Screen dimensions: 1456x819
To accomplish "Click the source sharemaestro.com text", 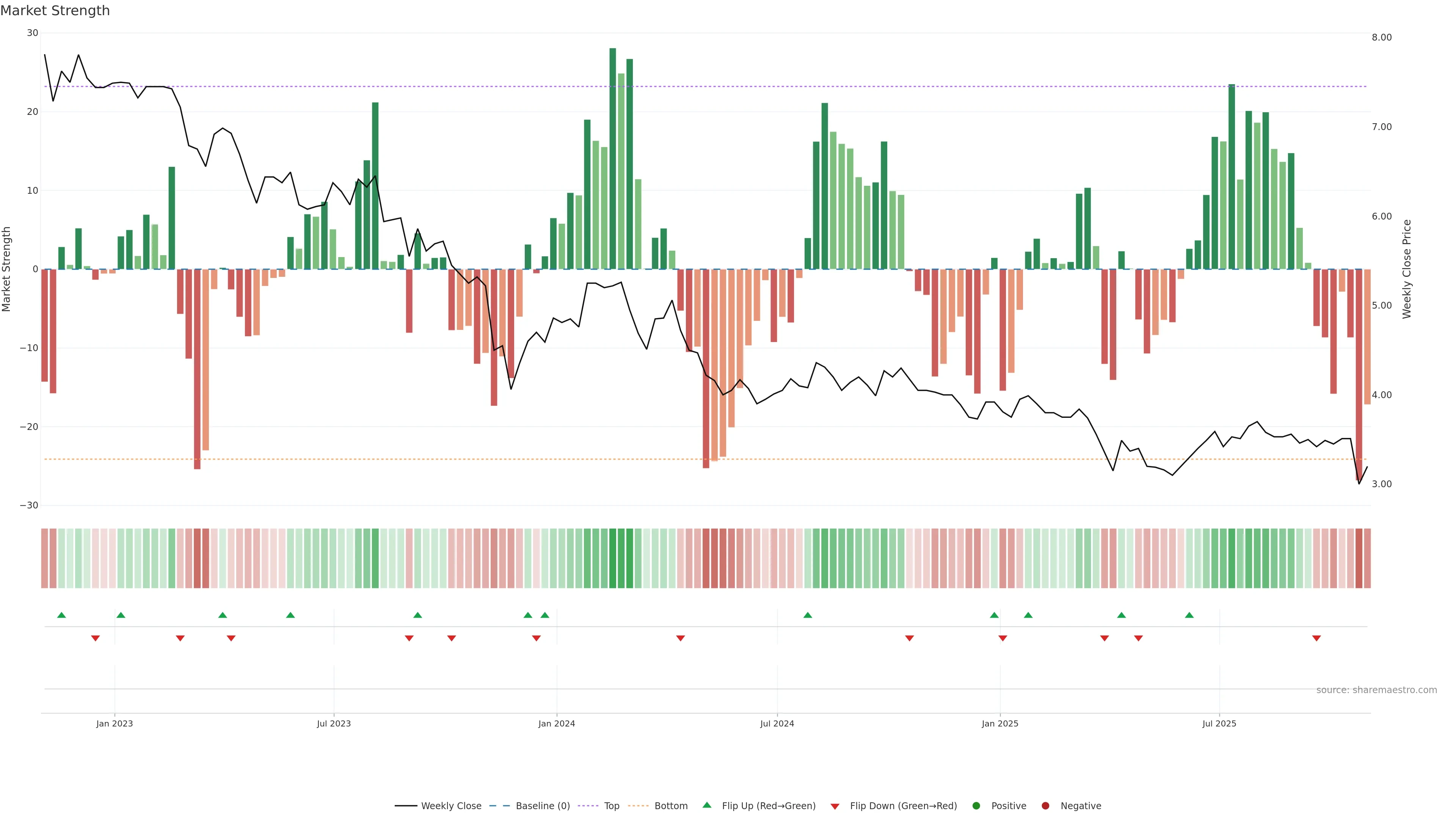I will click(x=1376, y=690).
